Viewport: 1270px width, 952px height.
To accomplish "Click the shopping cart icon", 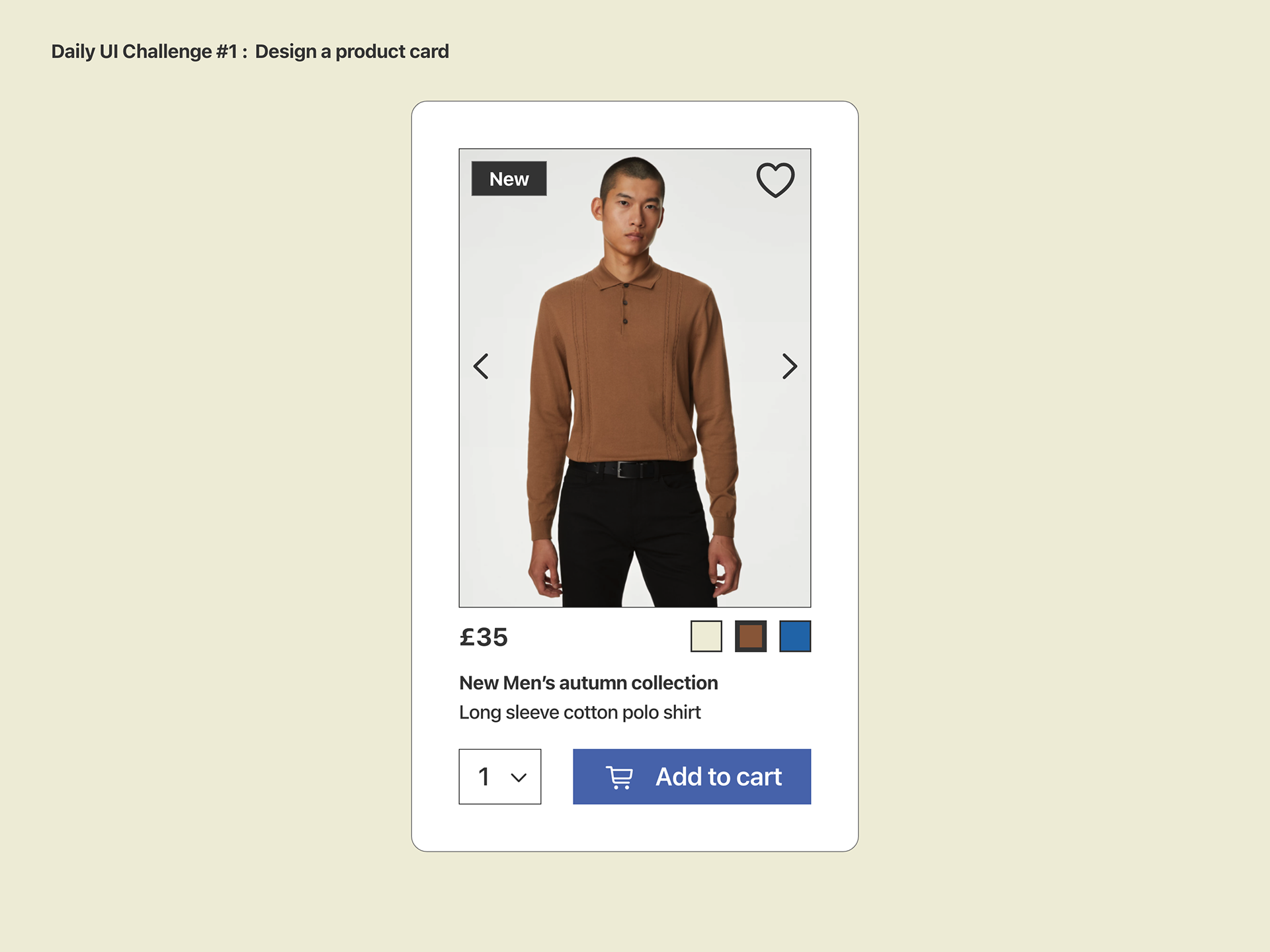I will (x=620, y=777).
